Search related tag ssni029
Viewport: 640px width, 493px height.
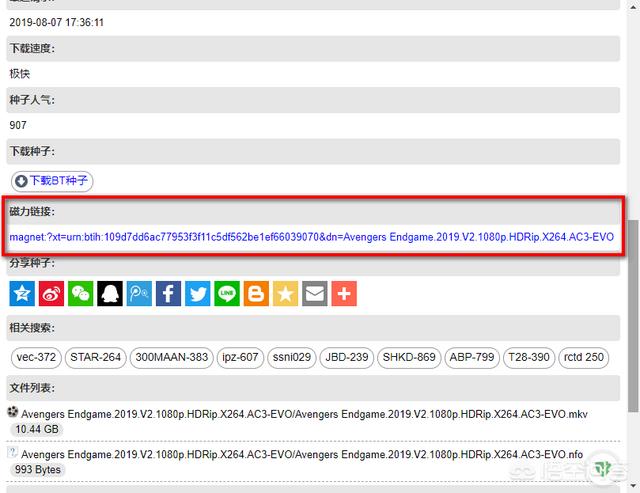tap(292, 358)
